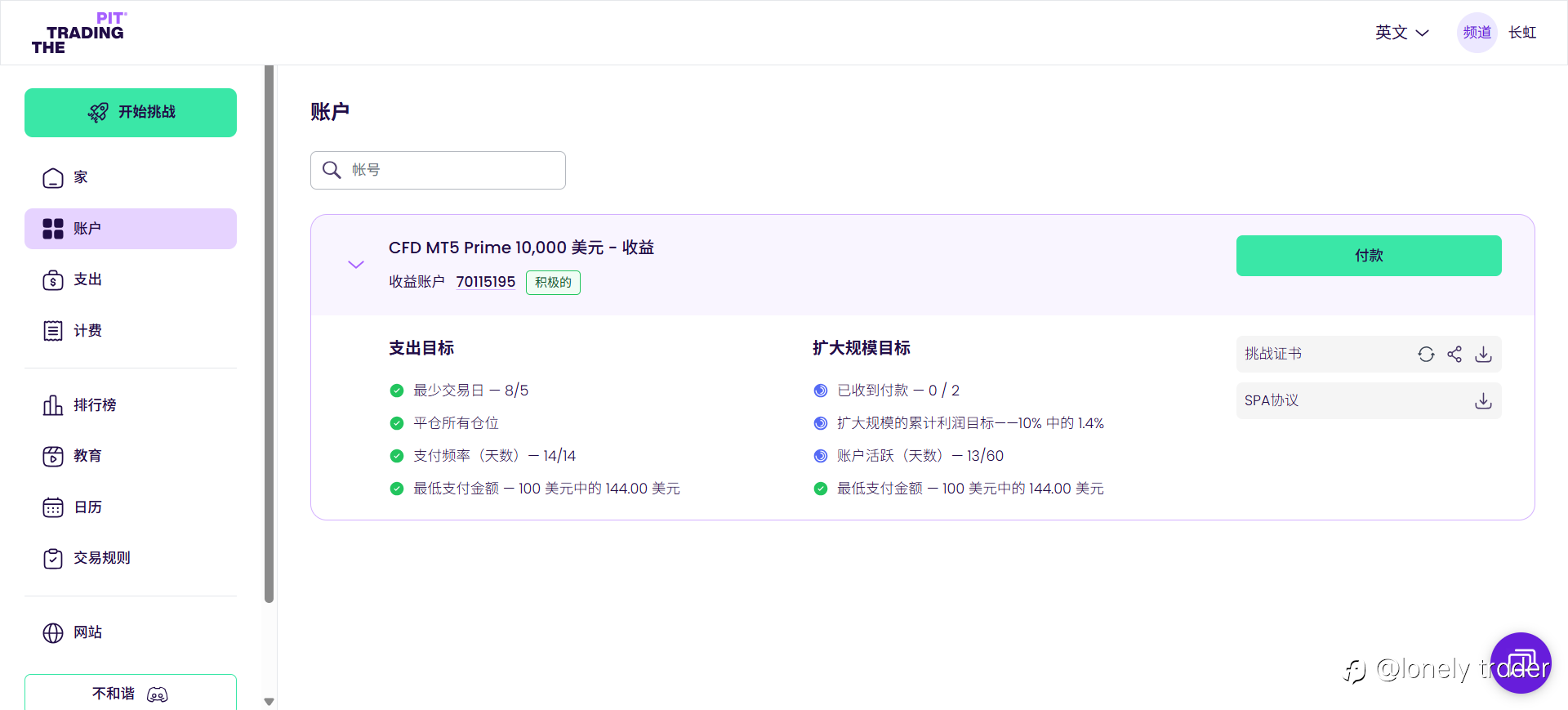The width and height of the screenshot is (1568, 710).
Task: Click the green 付款 payout button
Action: tap(1369, 256)
